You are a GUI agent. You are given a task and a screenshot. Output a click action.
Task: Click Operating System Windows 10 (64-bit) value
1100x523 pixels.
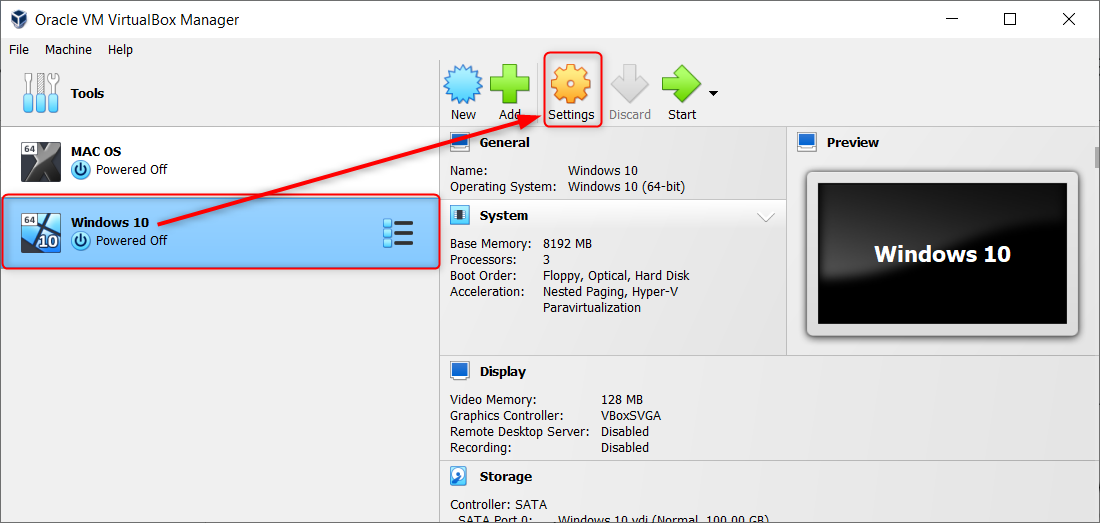pos(626,187)
